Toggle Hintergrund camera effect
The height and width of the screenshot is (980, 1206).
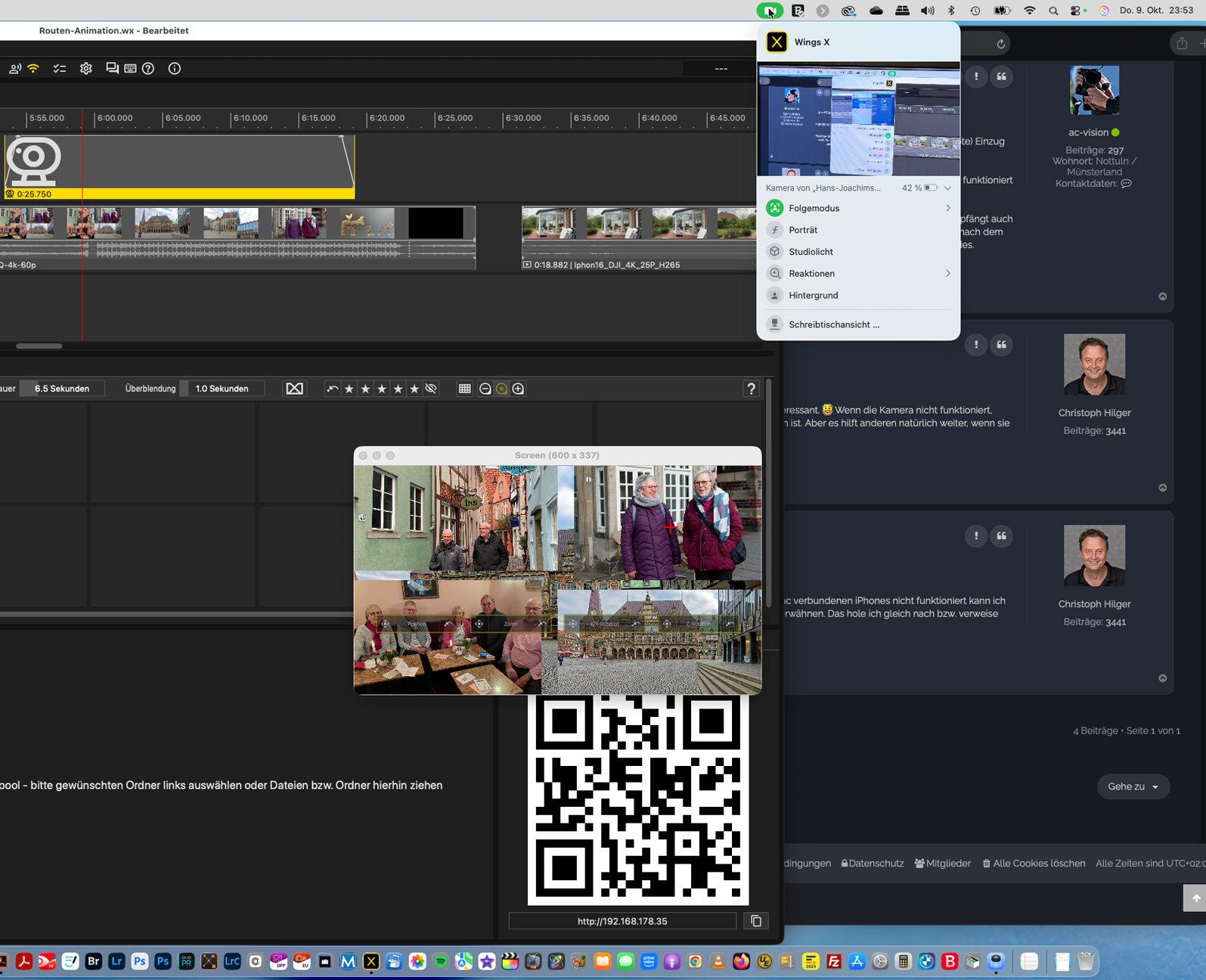(x=813, y=296)
